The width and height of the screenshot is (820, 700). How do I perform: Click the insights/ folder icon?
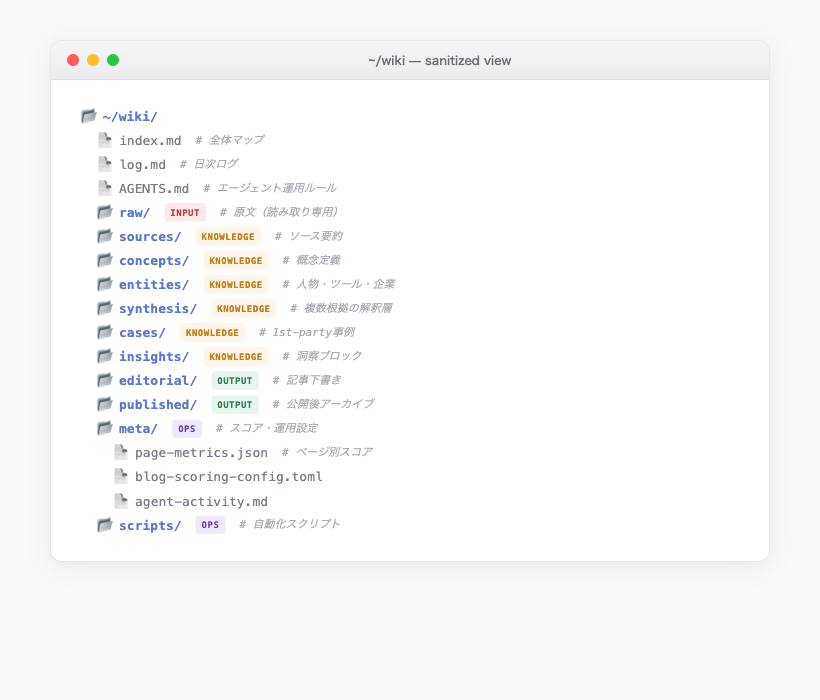coord(104,356)
